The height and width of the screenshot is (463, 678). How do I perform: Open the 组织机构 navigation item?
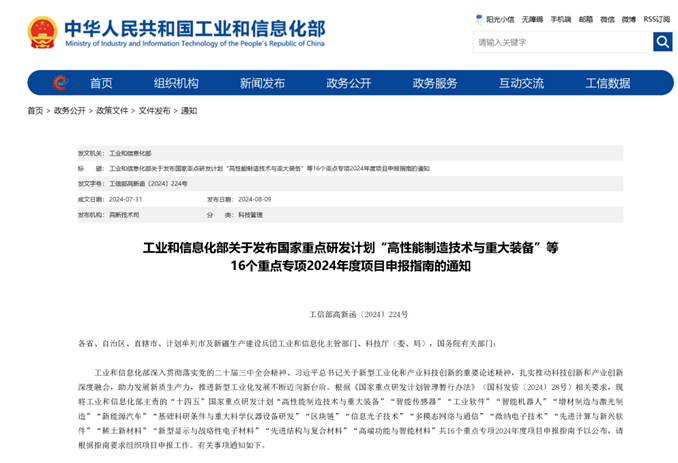pyautogui.click(x=176, y=83)
